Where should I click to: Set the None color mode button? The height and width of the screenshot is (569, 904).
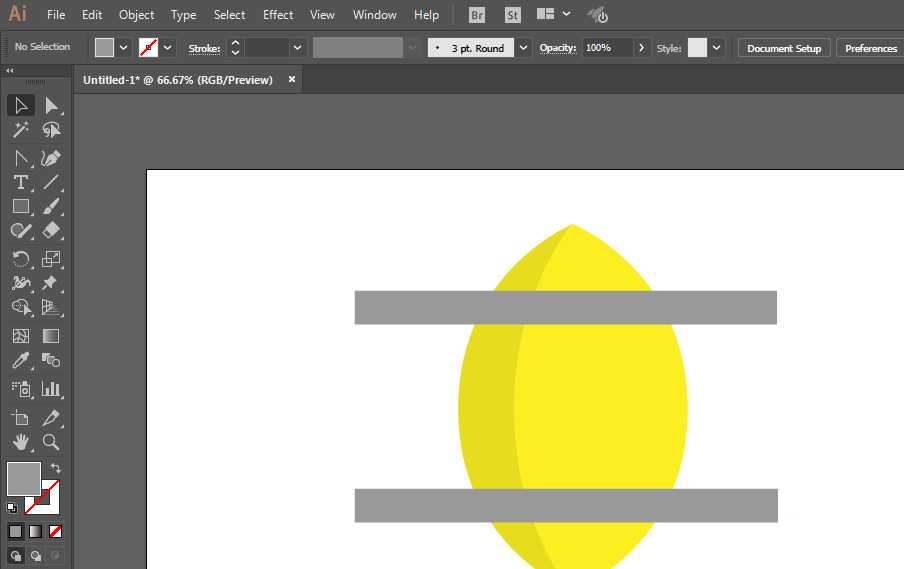(56, 531)
